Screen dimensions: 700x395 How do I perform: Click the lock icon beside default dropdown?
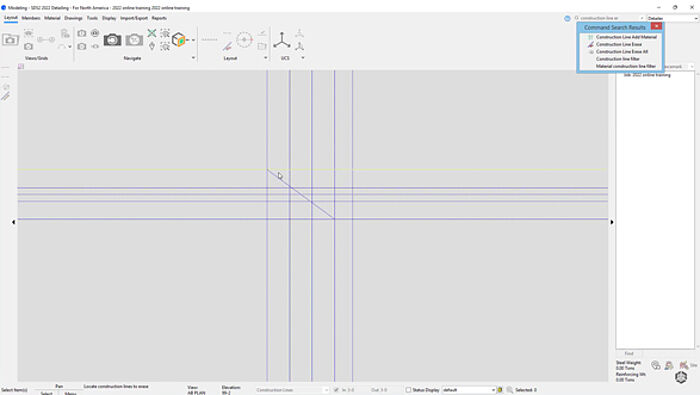pyautogui.click(x=500, y=390)
